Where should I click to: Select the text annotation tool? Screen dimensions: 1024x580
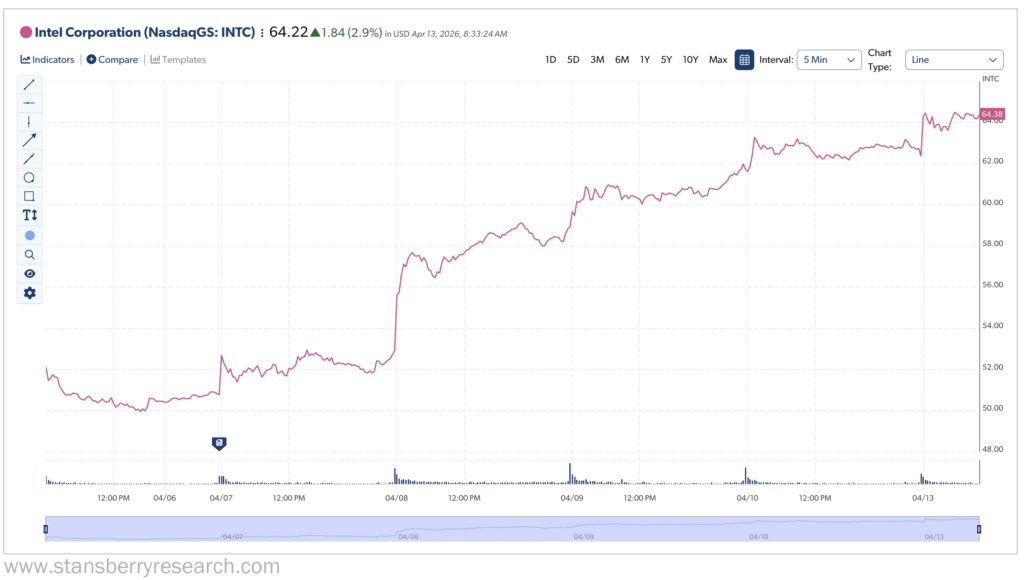click(29, 215)
